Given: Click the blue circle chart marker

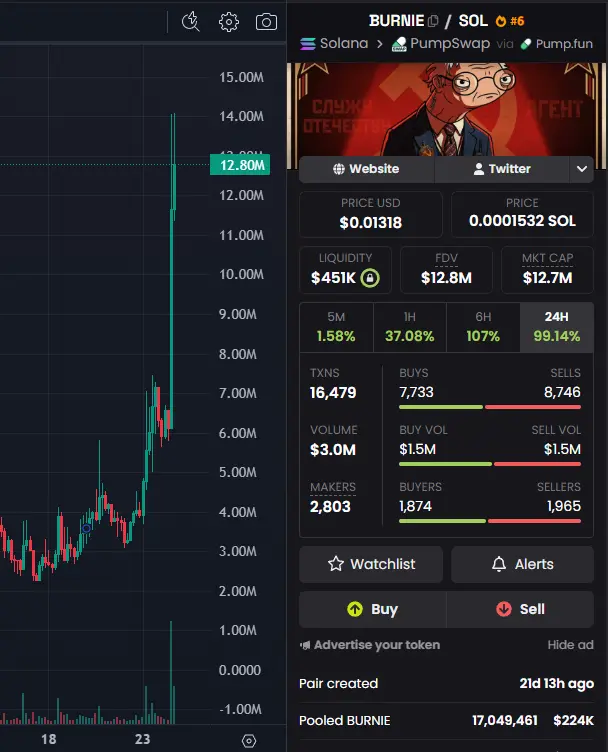Looking at the screenshot, I should [86, 529].
